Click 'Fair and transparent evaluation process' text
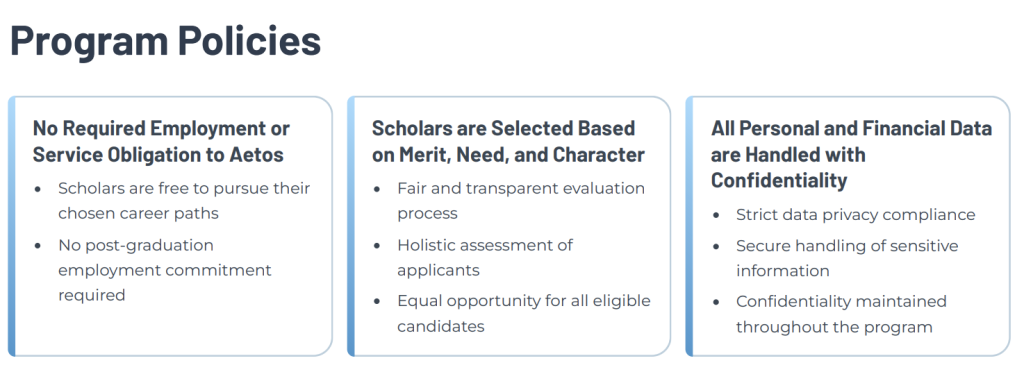The image size is (1024, 372). [520, 201]
